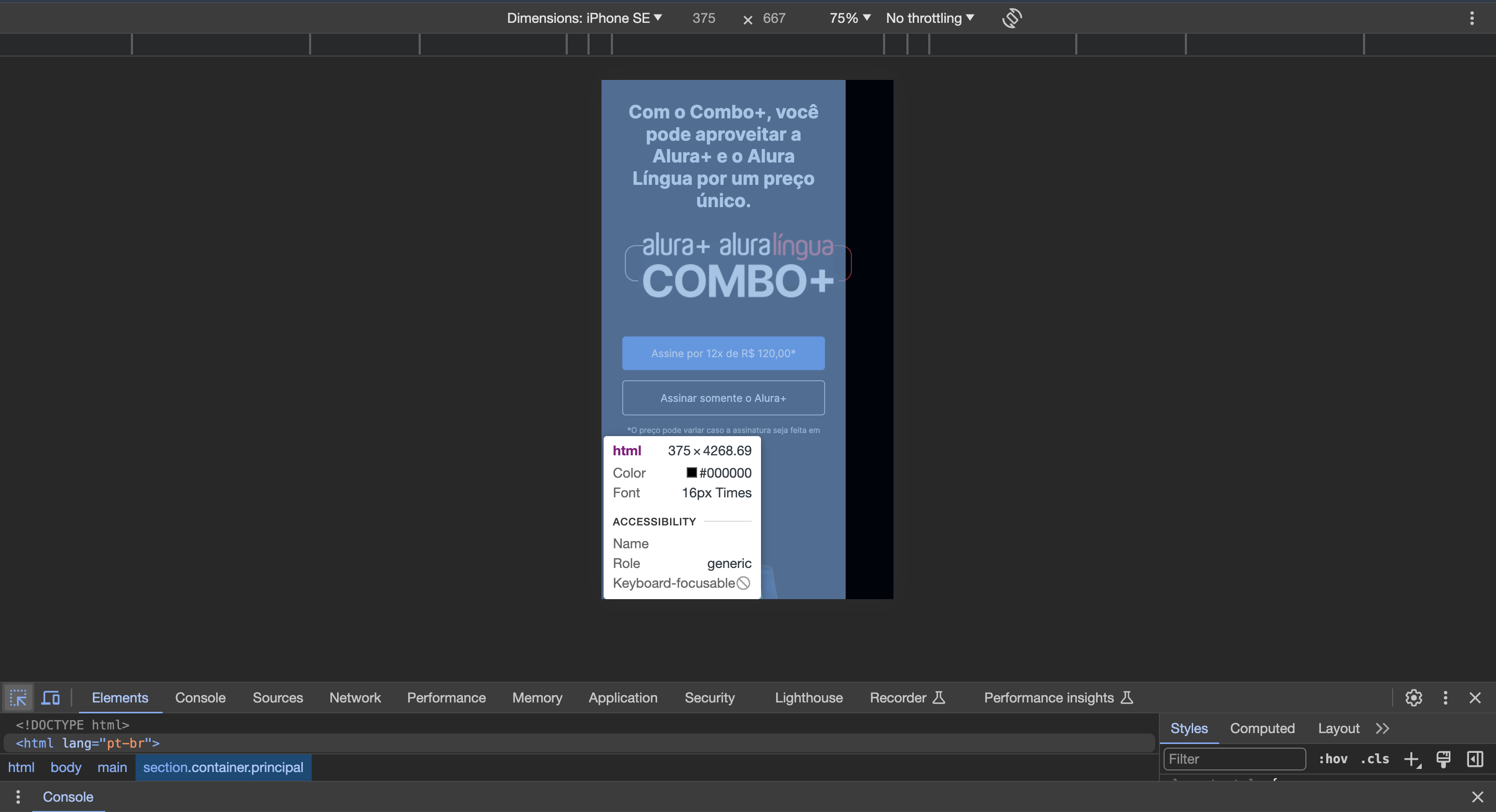Select the Styles sidebar tab
Screen dimensions: 1496x812
[1189, 728]
